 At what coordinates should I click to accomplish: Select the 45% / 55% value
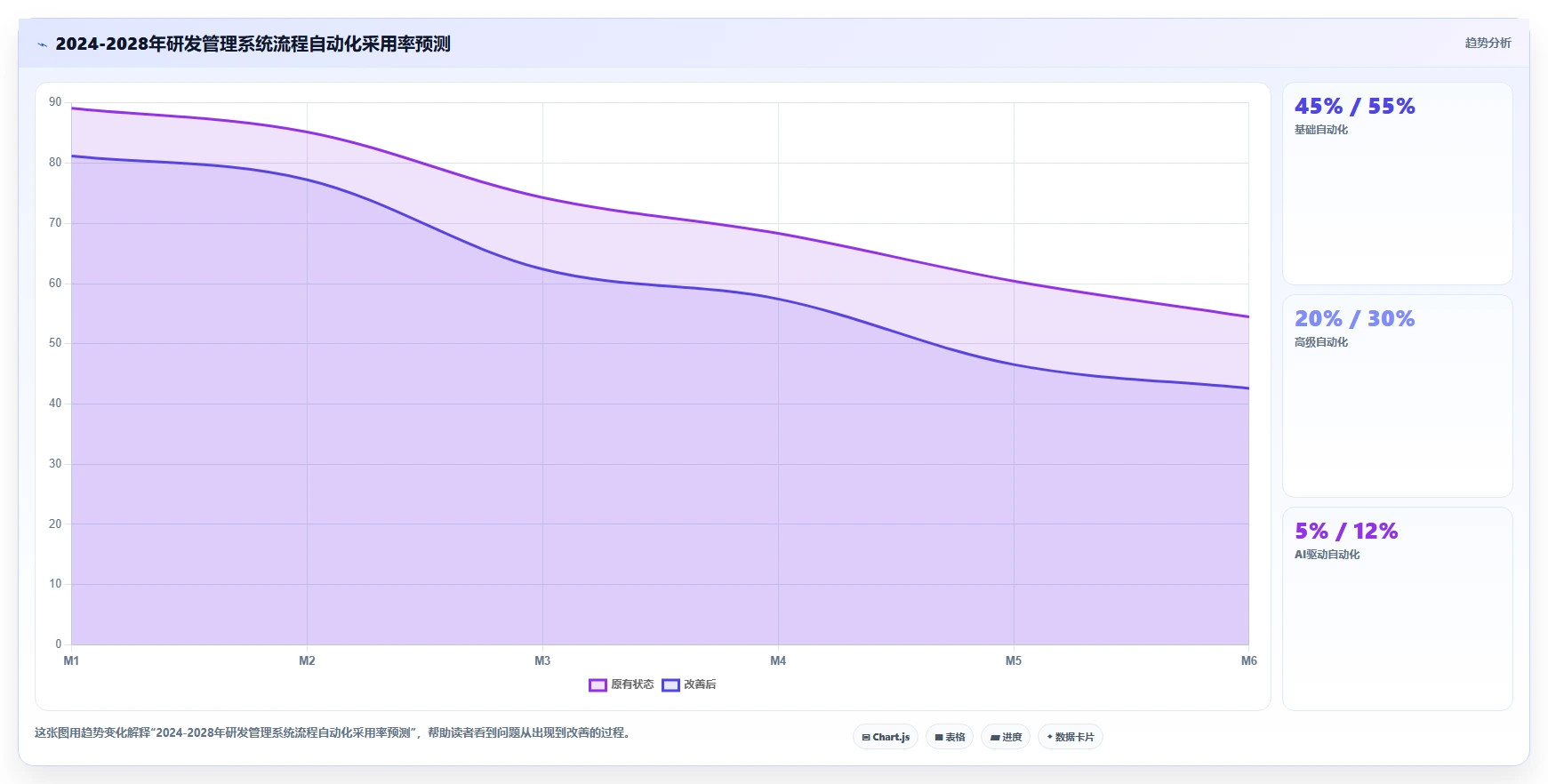[1354, 107]
